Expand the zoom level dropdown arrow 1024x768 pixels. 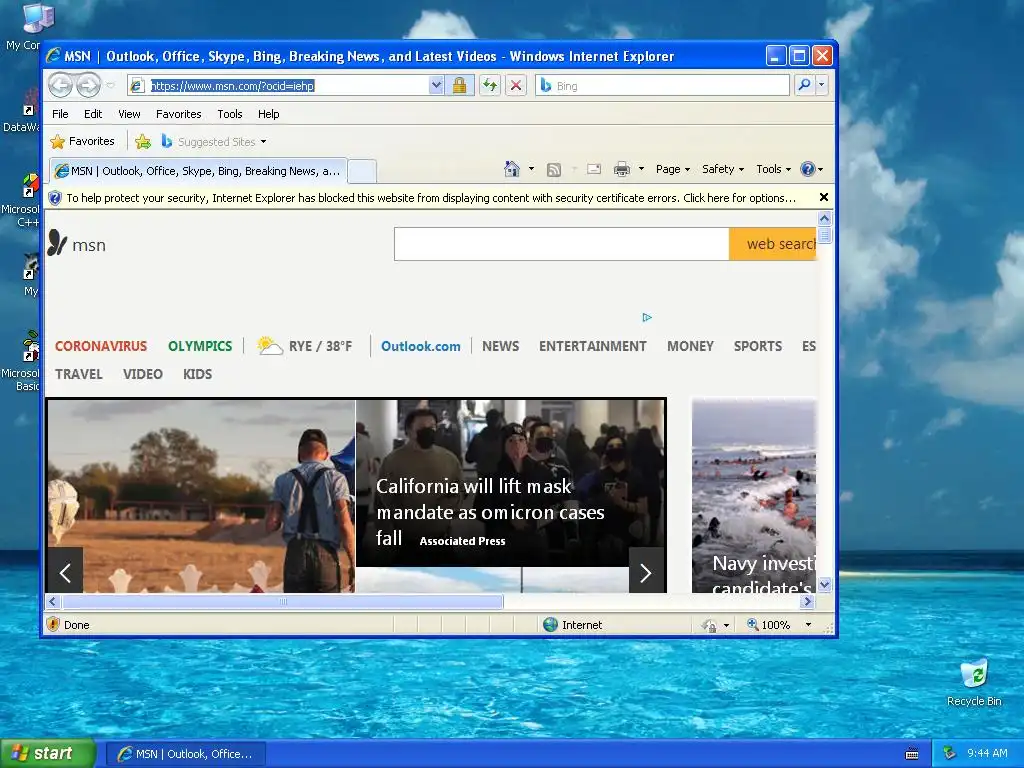808,625
